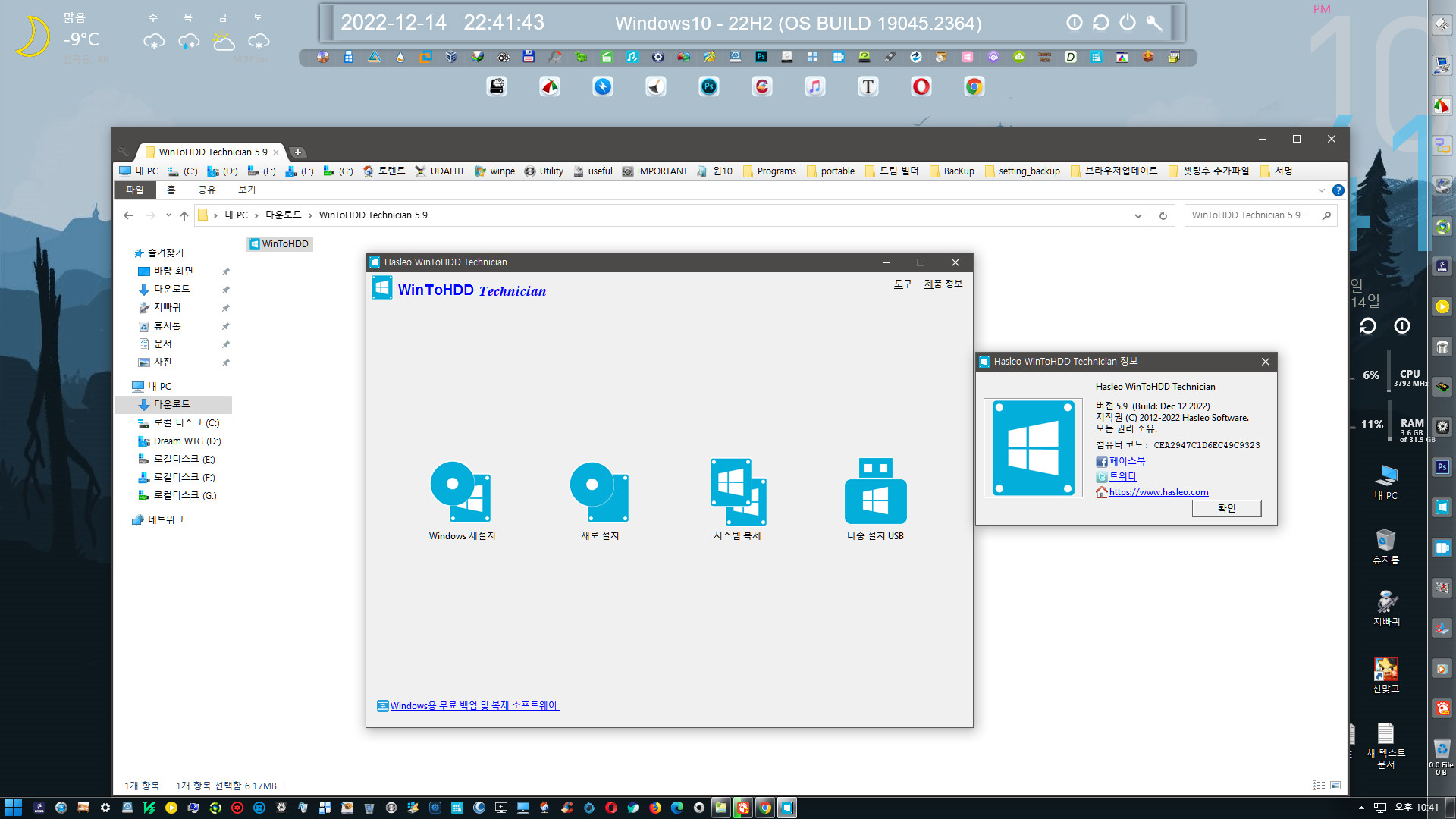Open the 보기 tab in Explorer ribbon
Image resolution: width=1456 pixels, height=819 pixels.
point(246,190)
